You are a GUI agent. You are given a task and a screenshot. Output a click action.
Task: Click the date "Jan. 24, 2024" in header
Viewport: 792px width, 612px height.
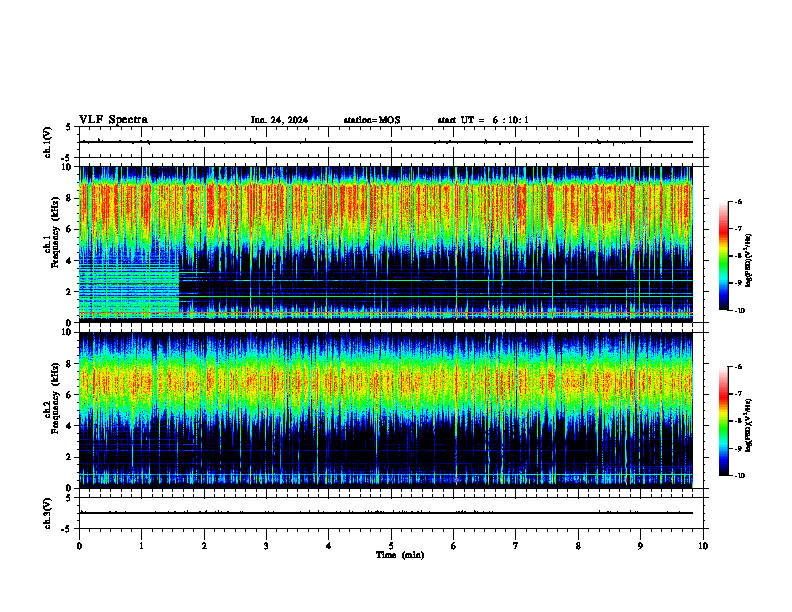279,120
